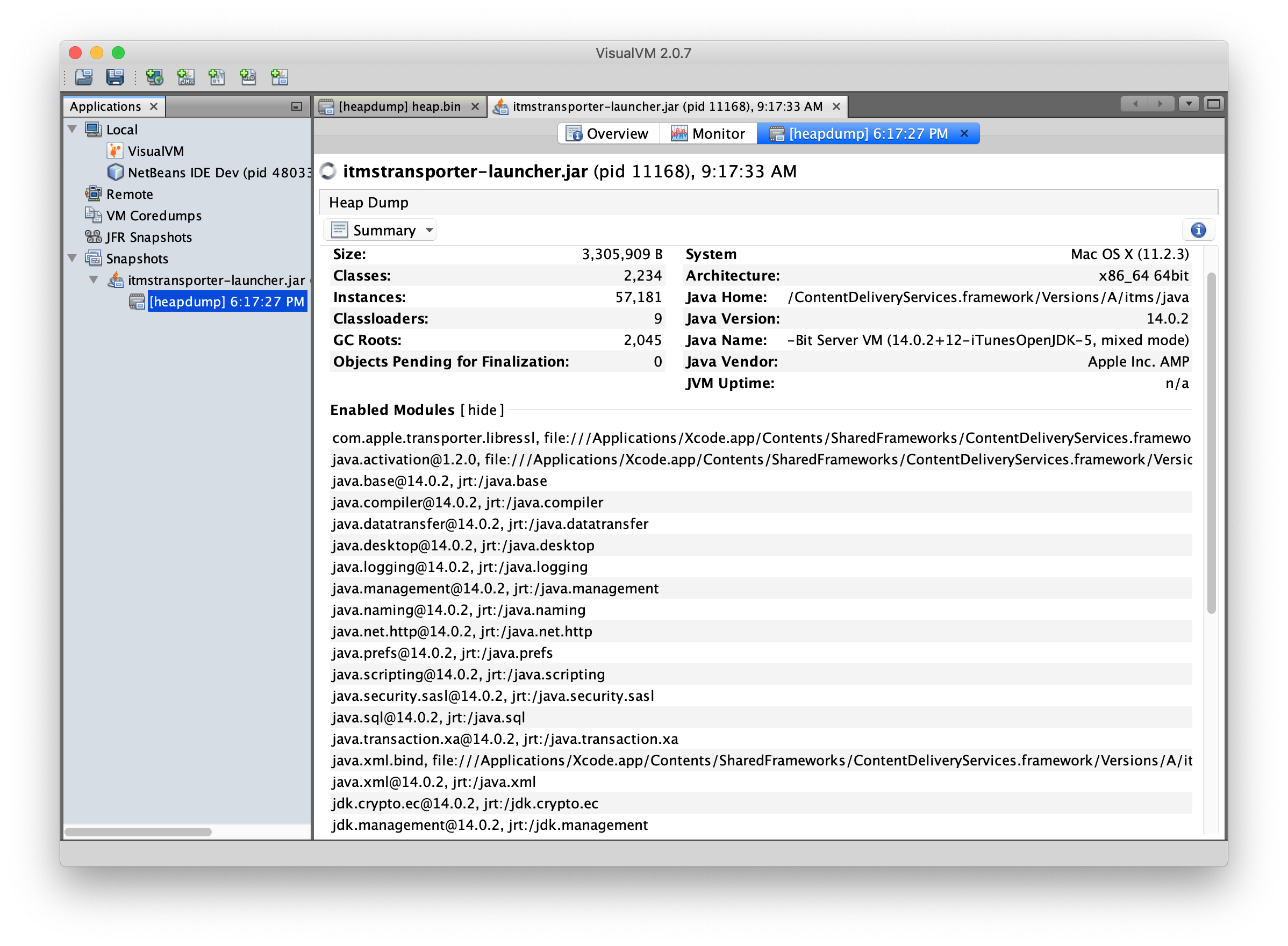Click the Java Vendor value Apple Inc. AMP

click(x=1138, y=361)
